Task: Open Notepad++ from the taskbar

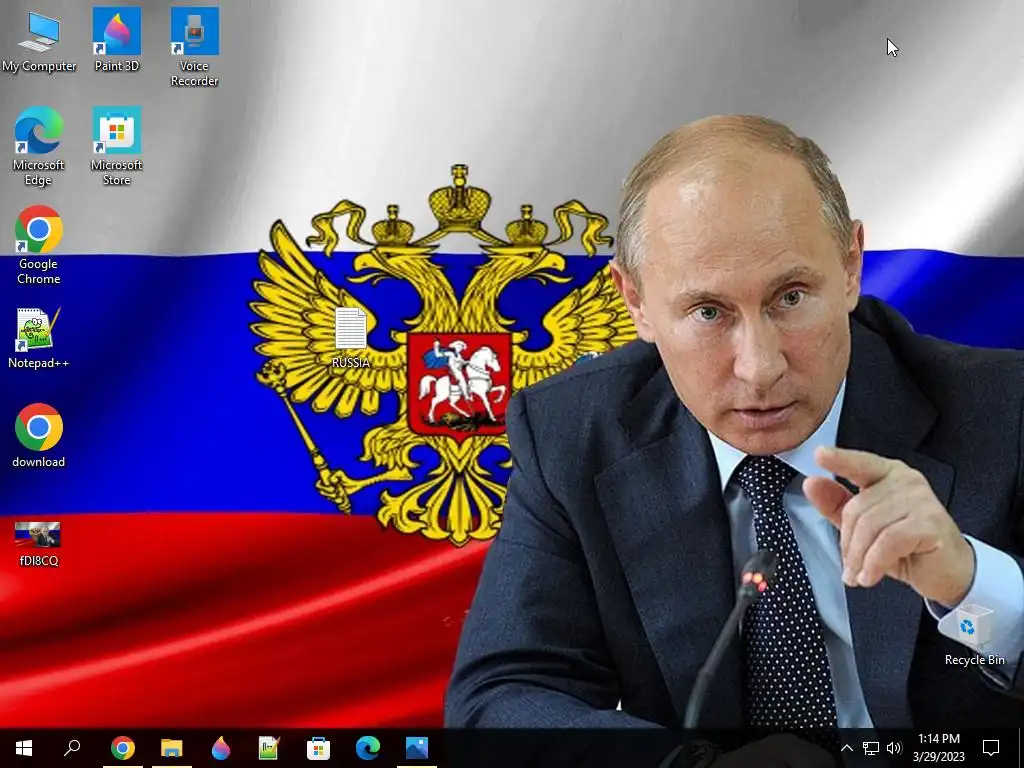Action: pyautogui.click(x=269, y=748)
